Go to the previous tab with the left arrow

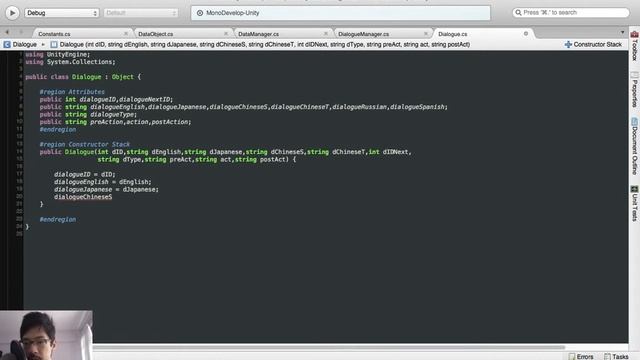coord(7,32)
